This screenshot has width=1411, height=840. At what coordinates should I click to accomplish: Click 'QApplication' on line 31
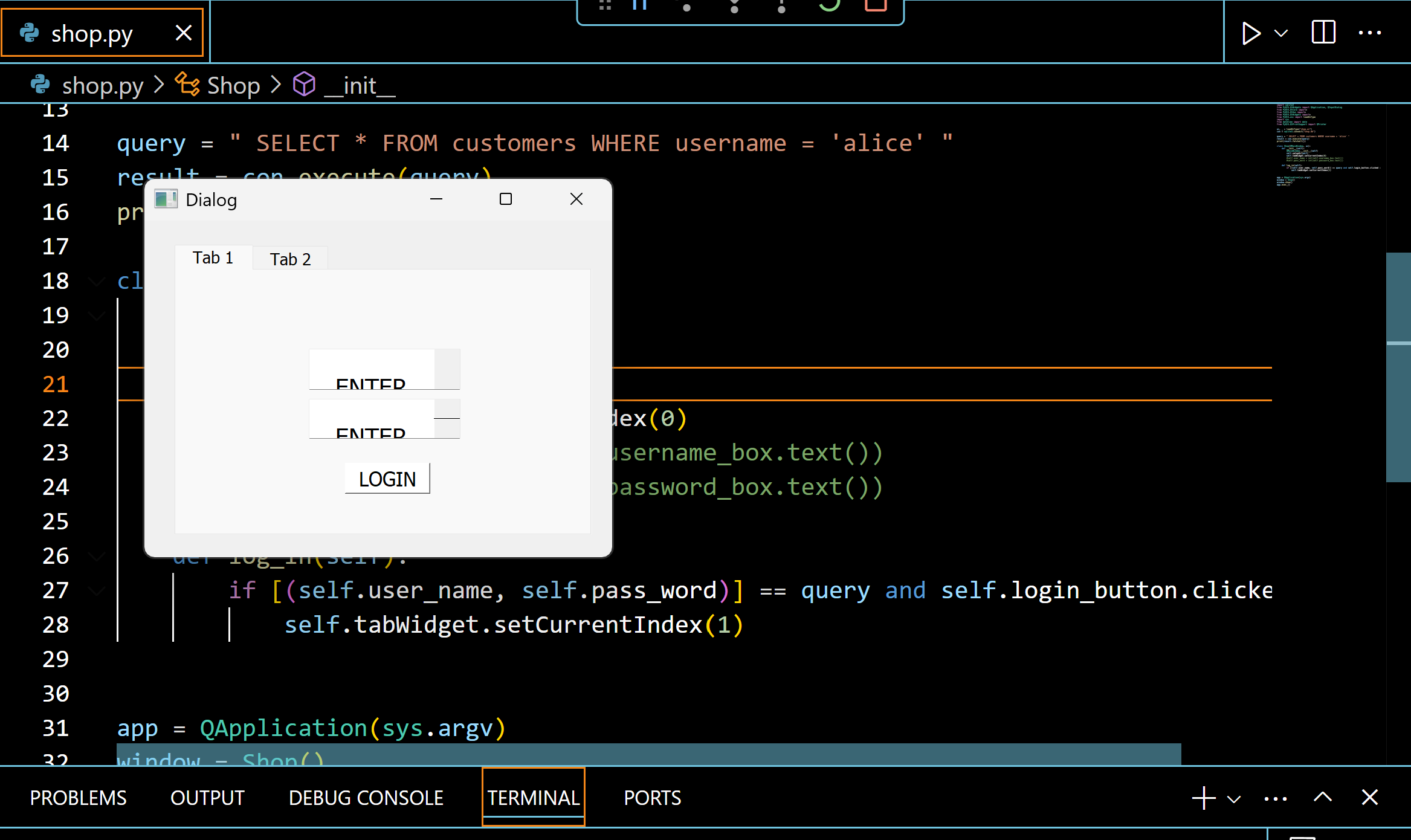[x=283, y=728]
